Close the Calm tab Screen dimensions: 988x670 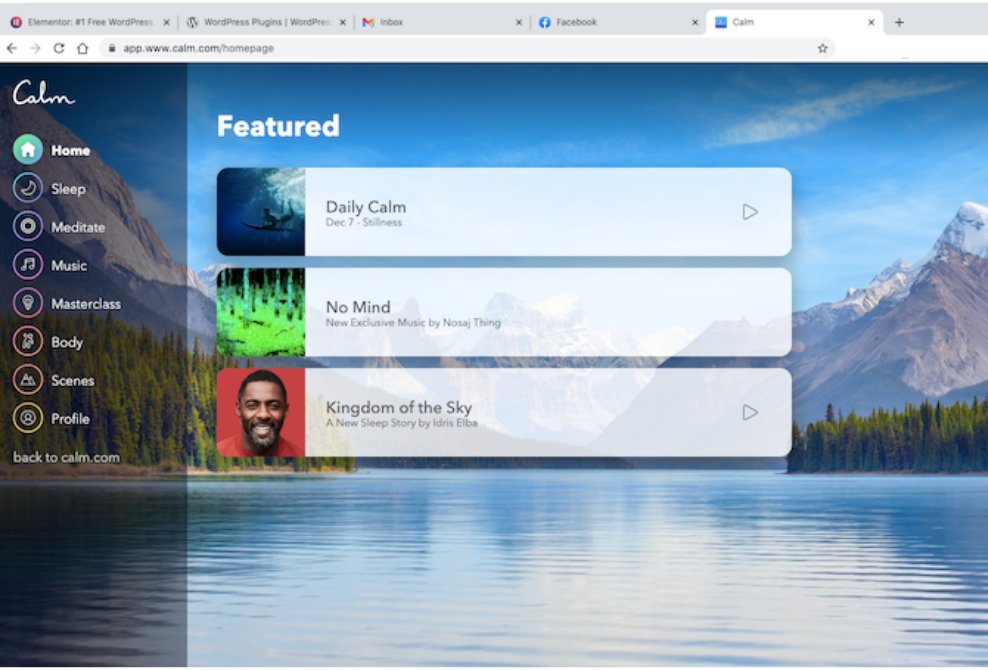[x=871, y=22]
